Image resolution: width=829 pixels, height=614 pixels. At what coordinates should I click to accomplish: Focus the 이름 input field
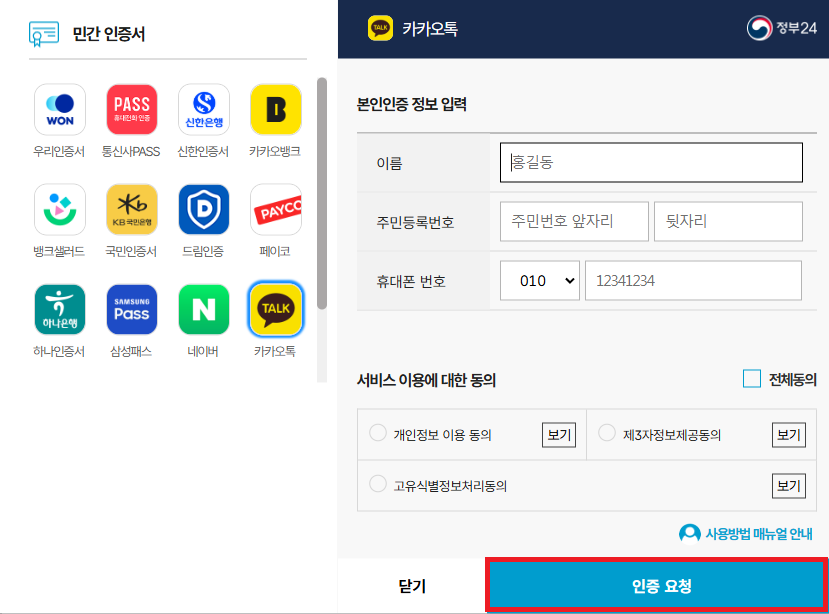651,162
